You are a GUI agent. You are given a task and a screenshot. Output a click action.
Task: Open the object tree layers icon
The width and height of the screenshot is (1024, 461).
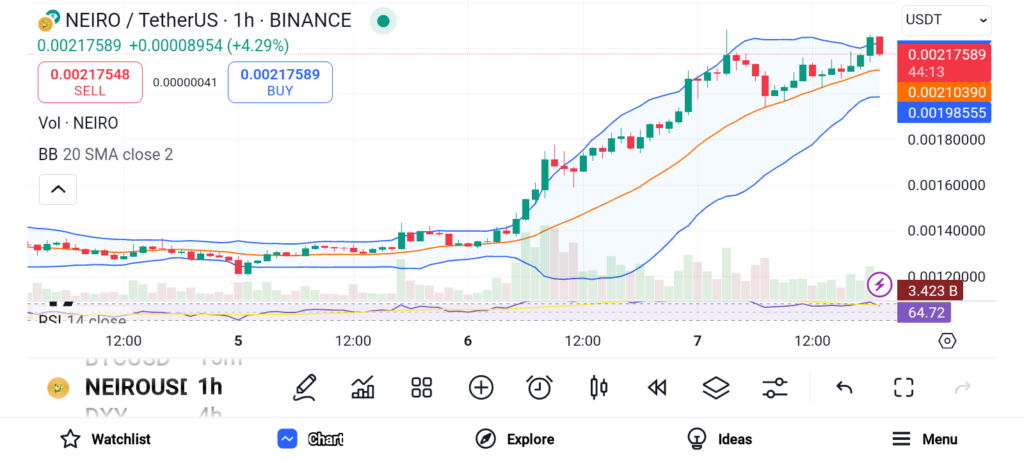point(716,387)
